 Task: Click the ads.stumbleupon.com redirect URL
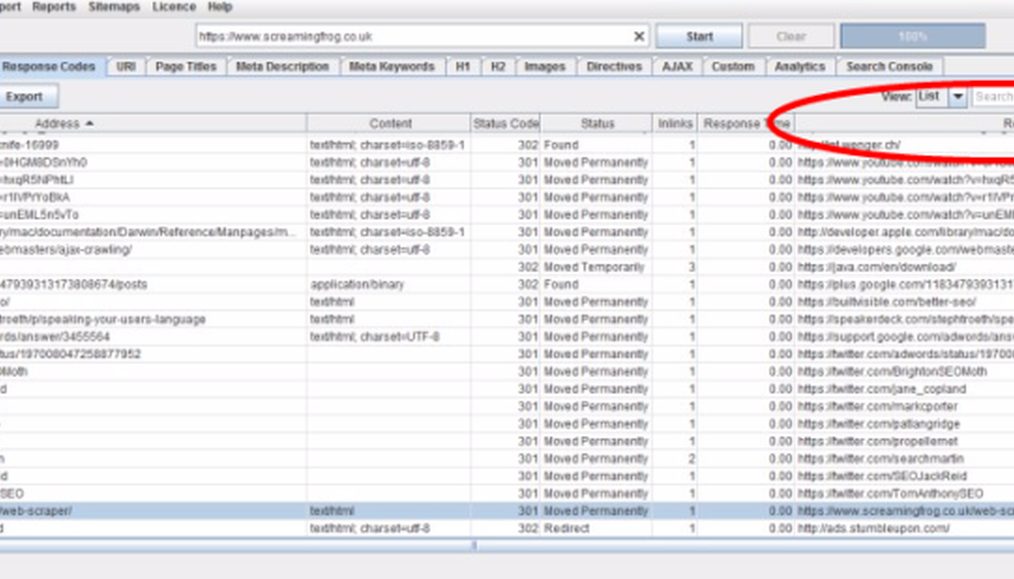[874, 529]
